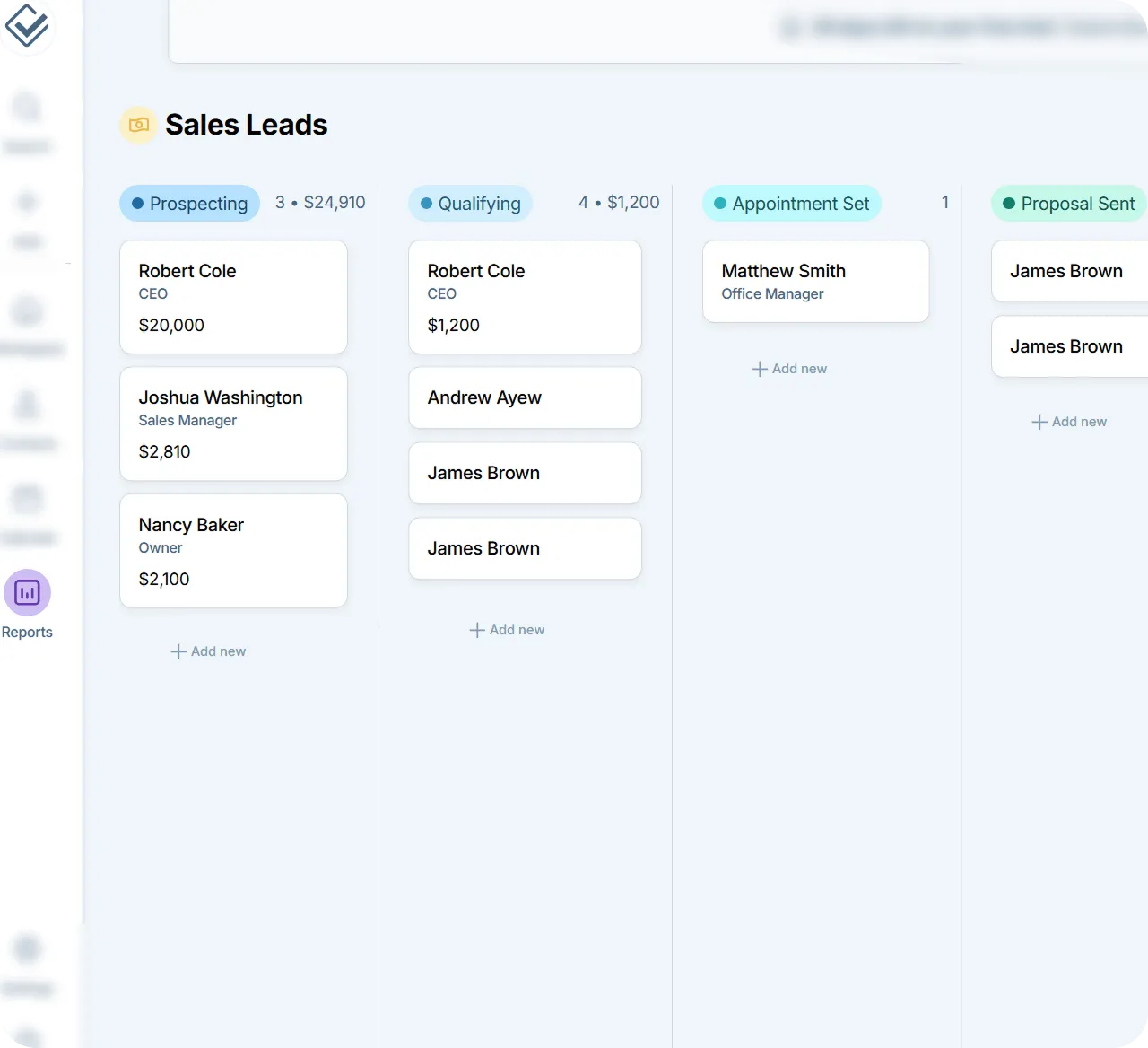The height and width of the screenshot is (1048, 1148).
Task: Click the yellow money icon beside Sales Leads
Action: click(139, 125)
